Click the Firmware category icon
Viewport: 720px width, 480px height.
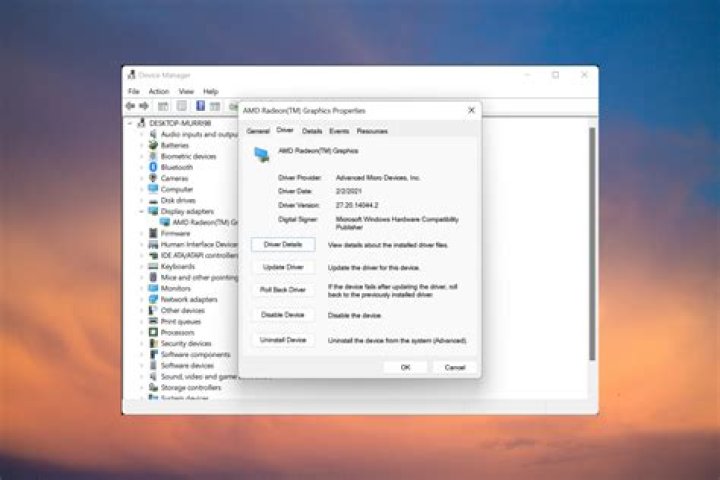click(153, 233)
